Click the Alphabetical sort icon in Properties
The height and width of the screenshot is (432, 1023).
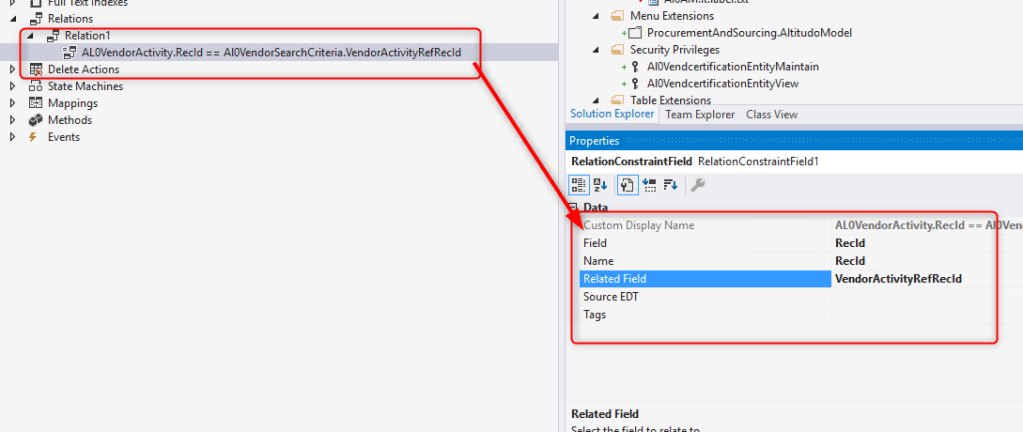click(x=601, y=184)
